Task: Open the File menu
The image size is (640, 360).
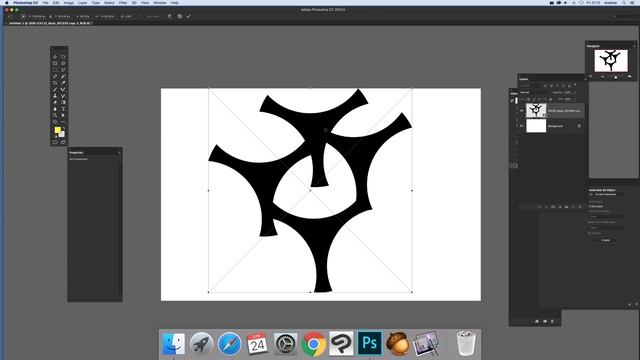Action: click(x=46, y=3)
